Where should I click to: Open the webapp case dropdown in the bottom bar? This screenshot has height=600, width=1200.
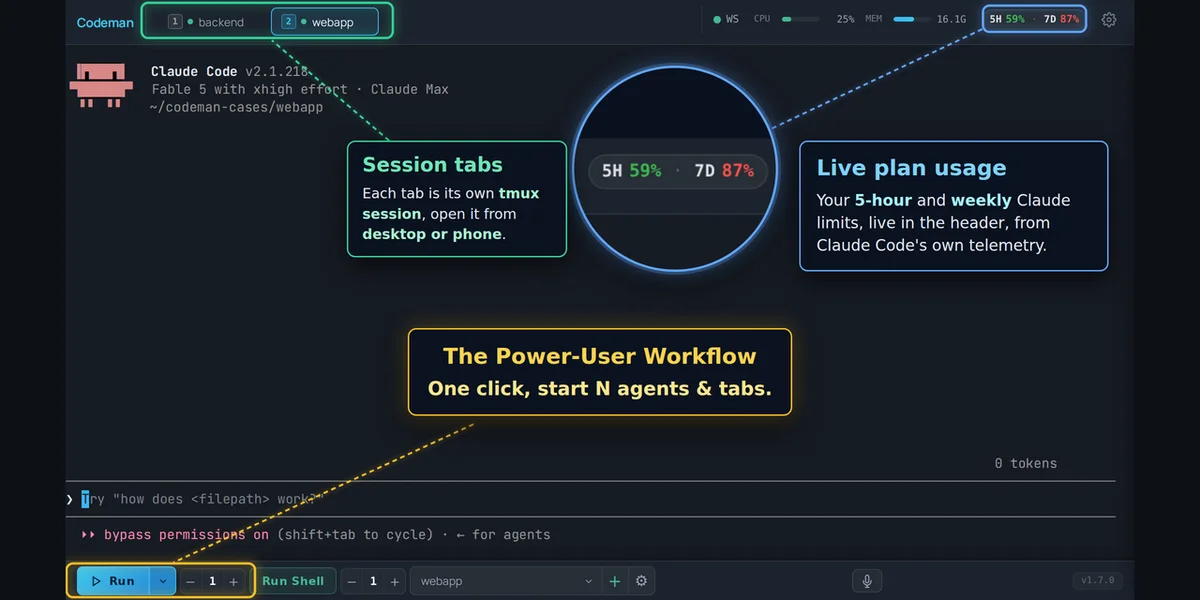click(506, 581)
